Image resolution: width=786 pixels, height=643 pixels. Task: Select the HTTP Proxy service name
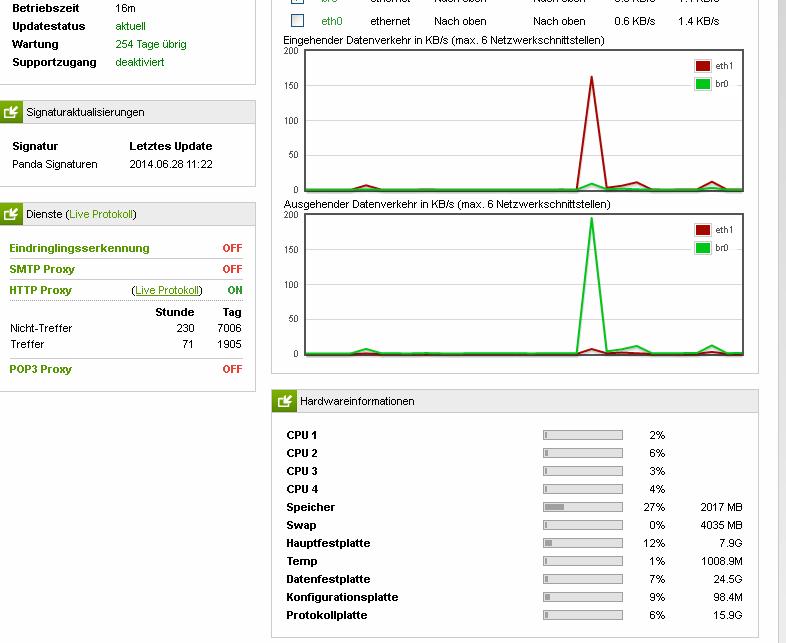pos(41,290)
